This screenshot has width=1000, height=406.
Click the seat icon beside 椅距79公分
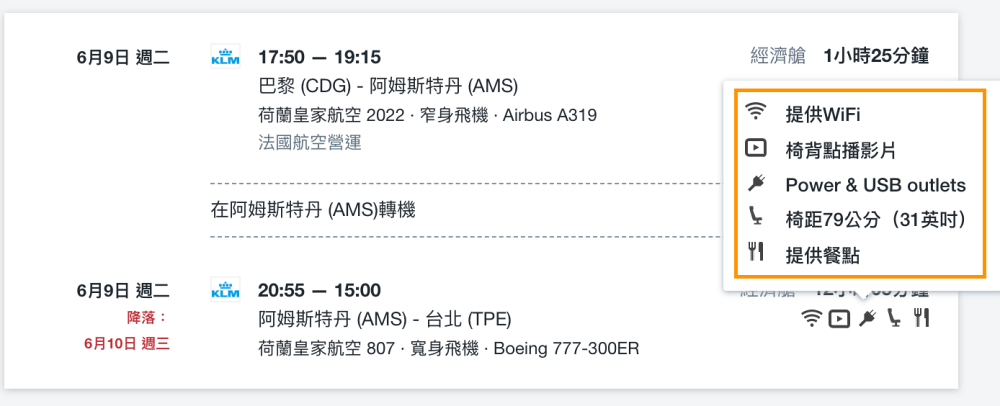756,217
